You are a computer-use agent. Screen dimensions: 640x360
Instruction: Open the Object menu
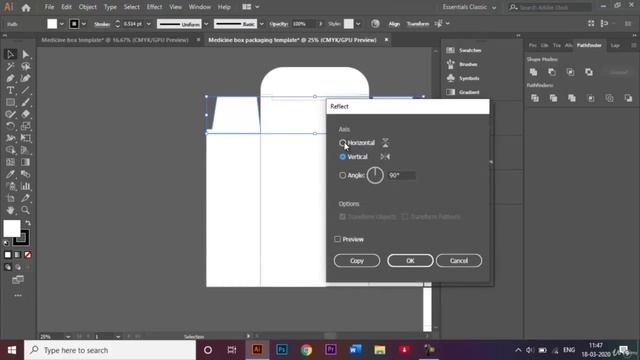pyautogui.click(x=87, y=7)
